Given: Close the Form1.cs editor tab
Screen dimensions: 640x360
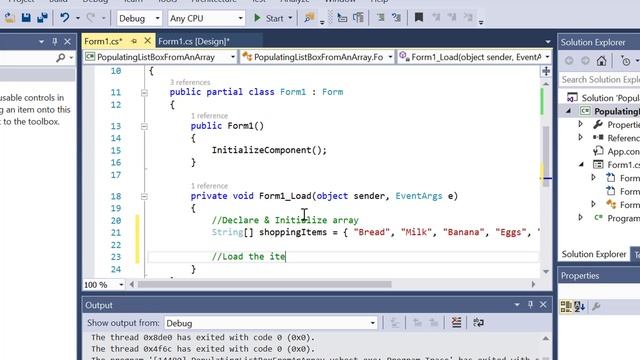Looking at the screenshot, I should (x=147, y=40).
